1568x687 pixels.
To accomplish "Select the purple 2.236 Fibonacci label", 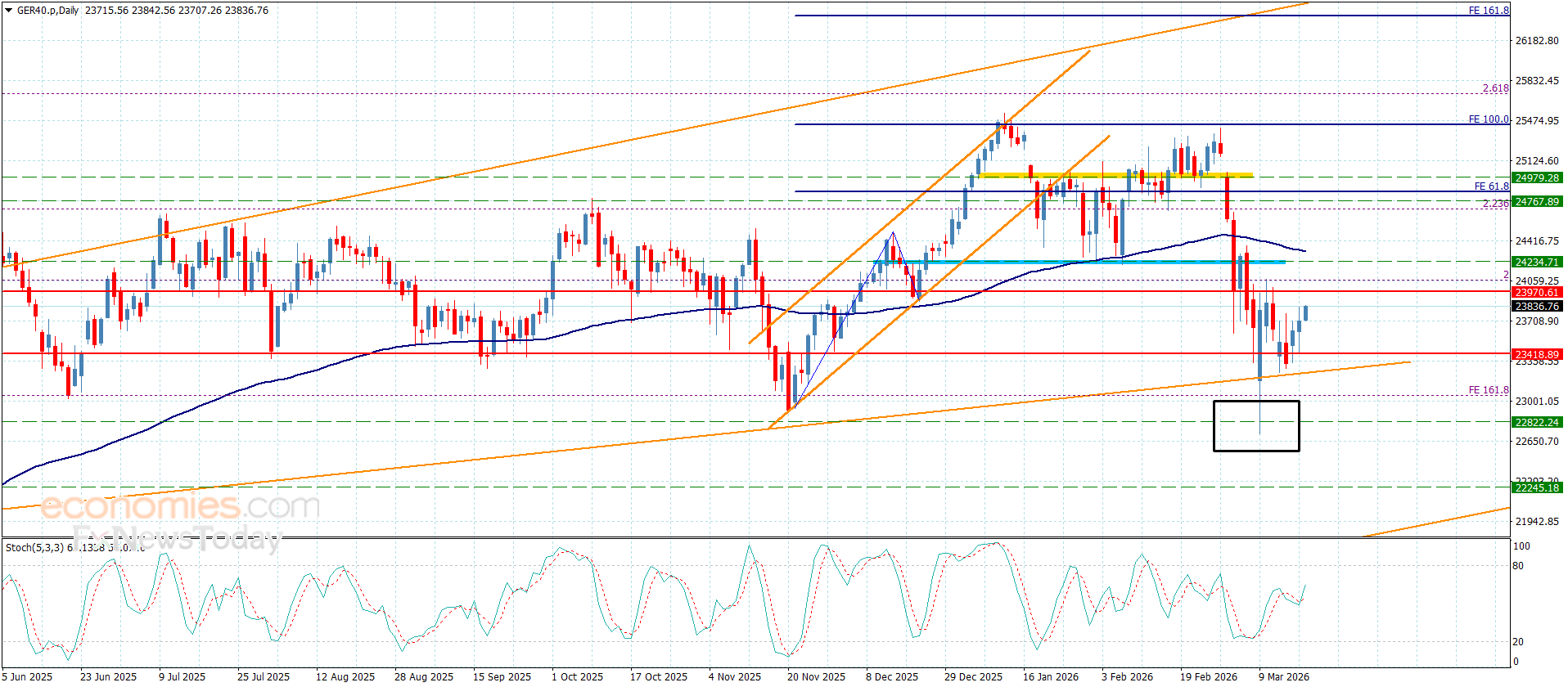I will [x=1496, y=204].
